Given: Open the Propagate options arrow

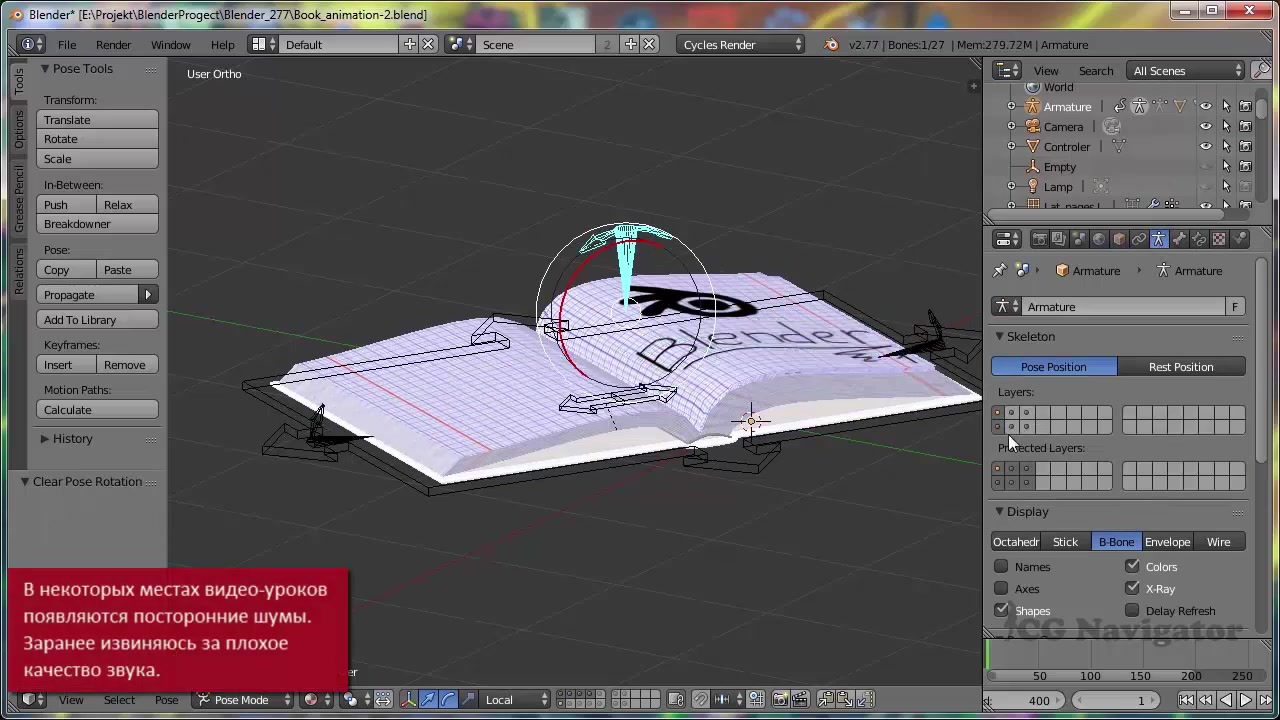Looking at the screenshot, I should pyautogui.click(x=148, y=294).
